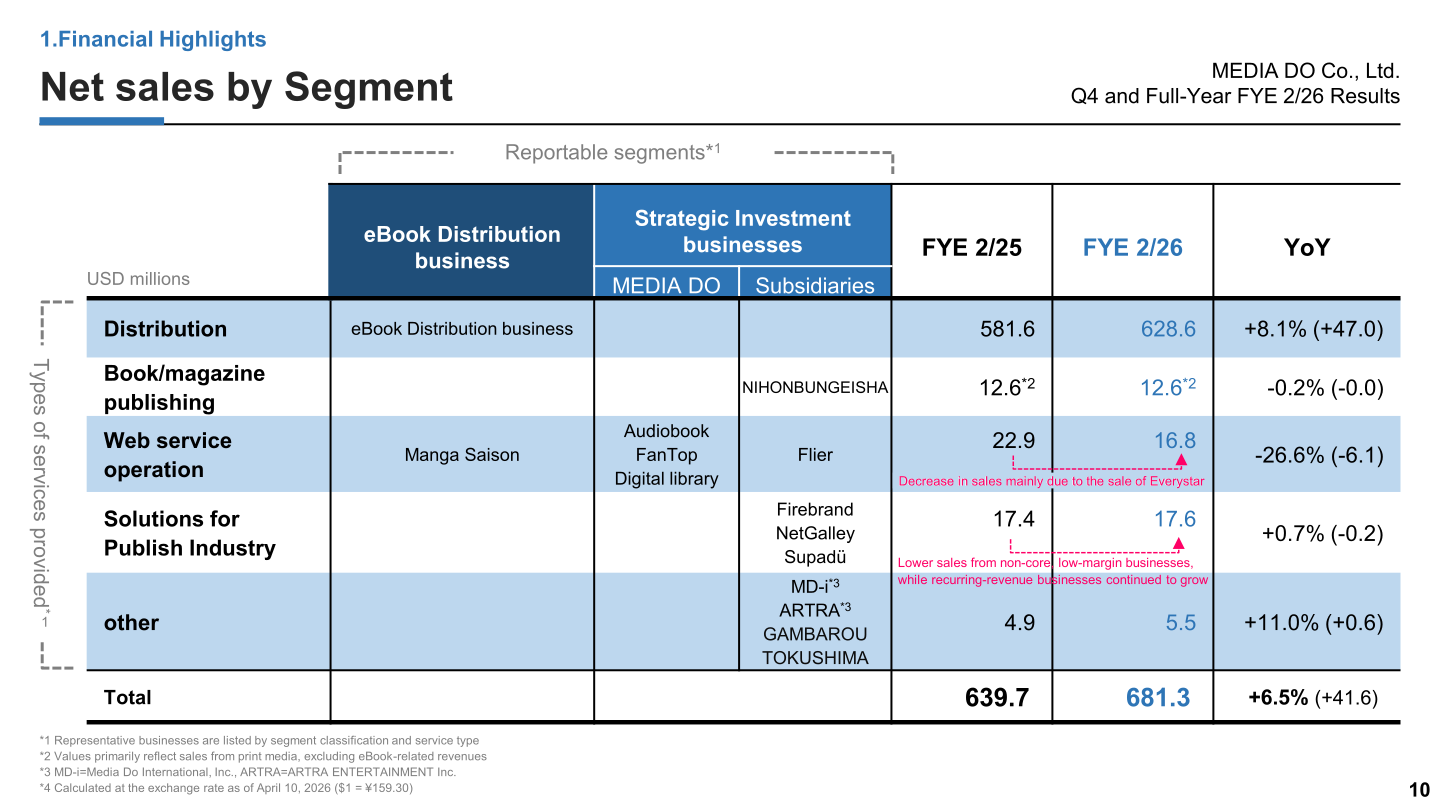Click 'Q4 and Full-Year FYE 2/26 Results' text

(x=1235, y=96)
